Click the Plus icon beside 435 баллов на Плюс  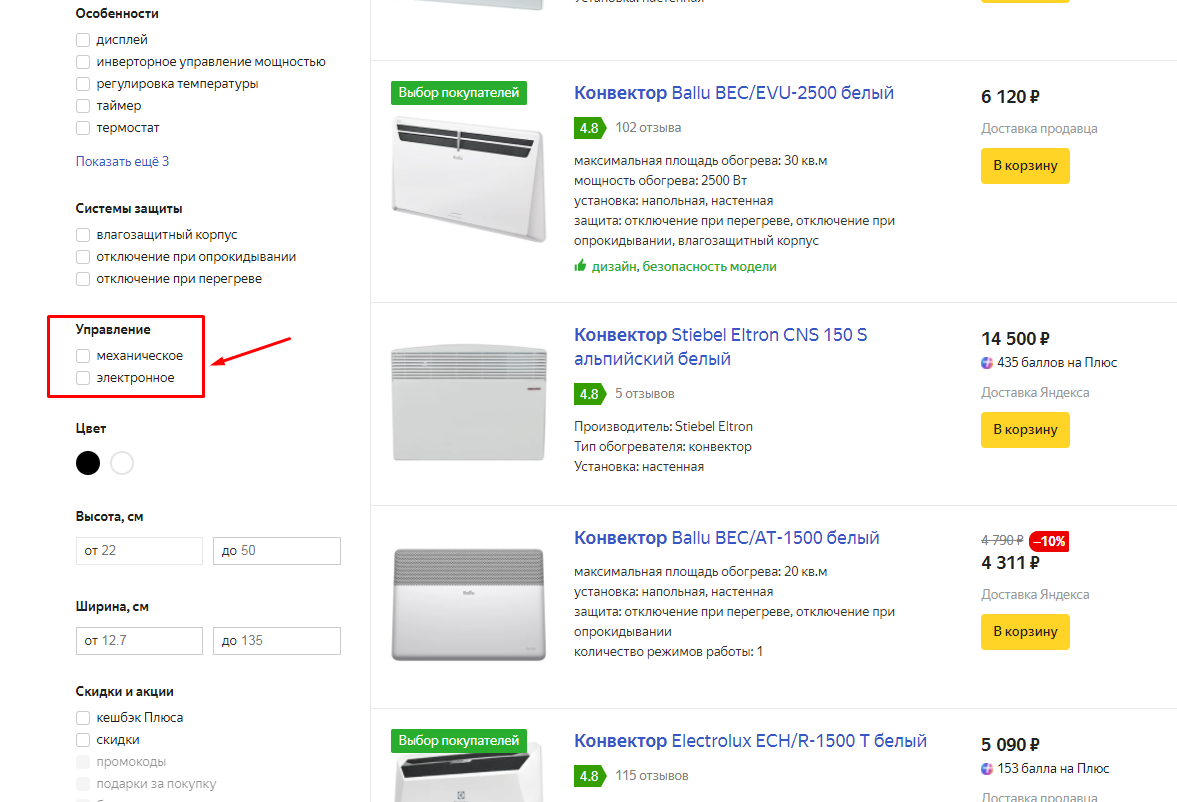coord(987,363)
